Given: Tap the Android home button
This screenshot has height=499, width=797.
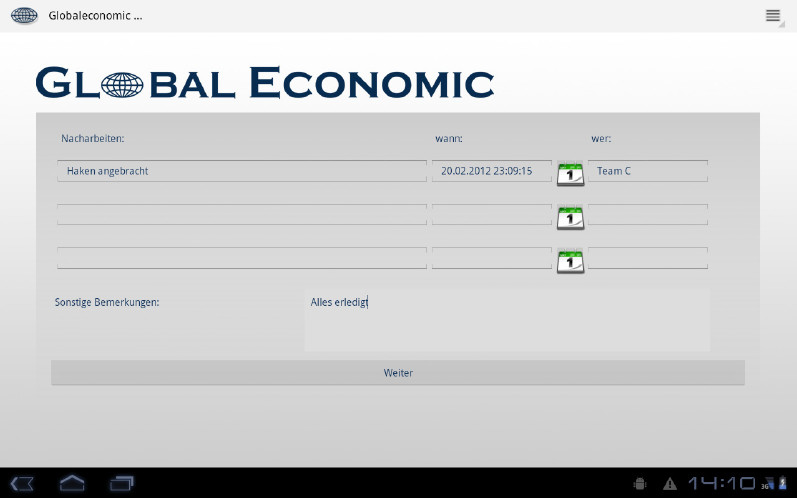Looking at the screenshot, I should tap(72, 483).
